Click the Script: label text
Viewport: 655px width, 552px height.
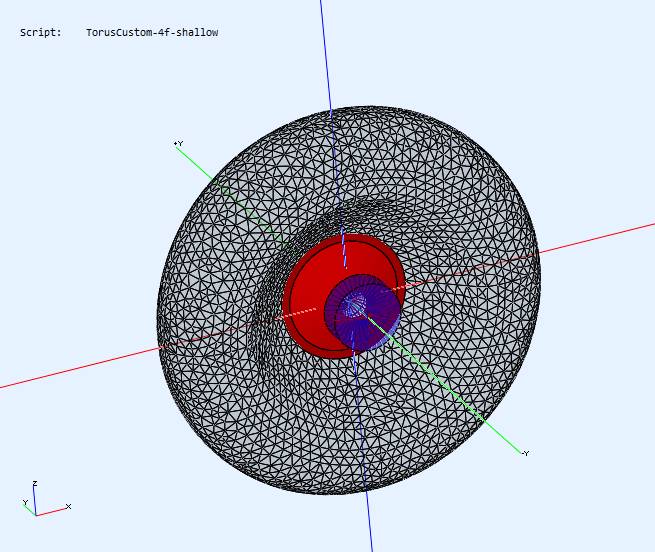tap(41, 33)
